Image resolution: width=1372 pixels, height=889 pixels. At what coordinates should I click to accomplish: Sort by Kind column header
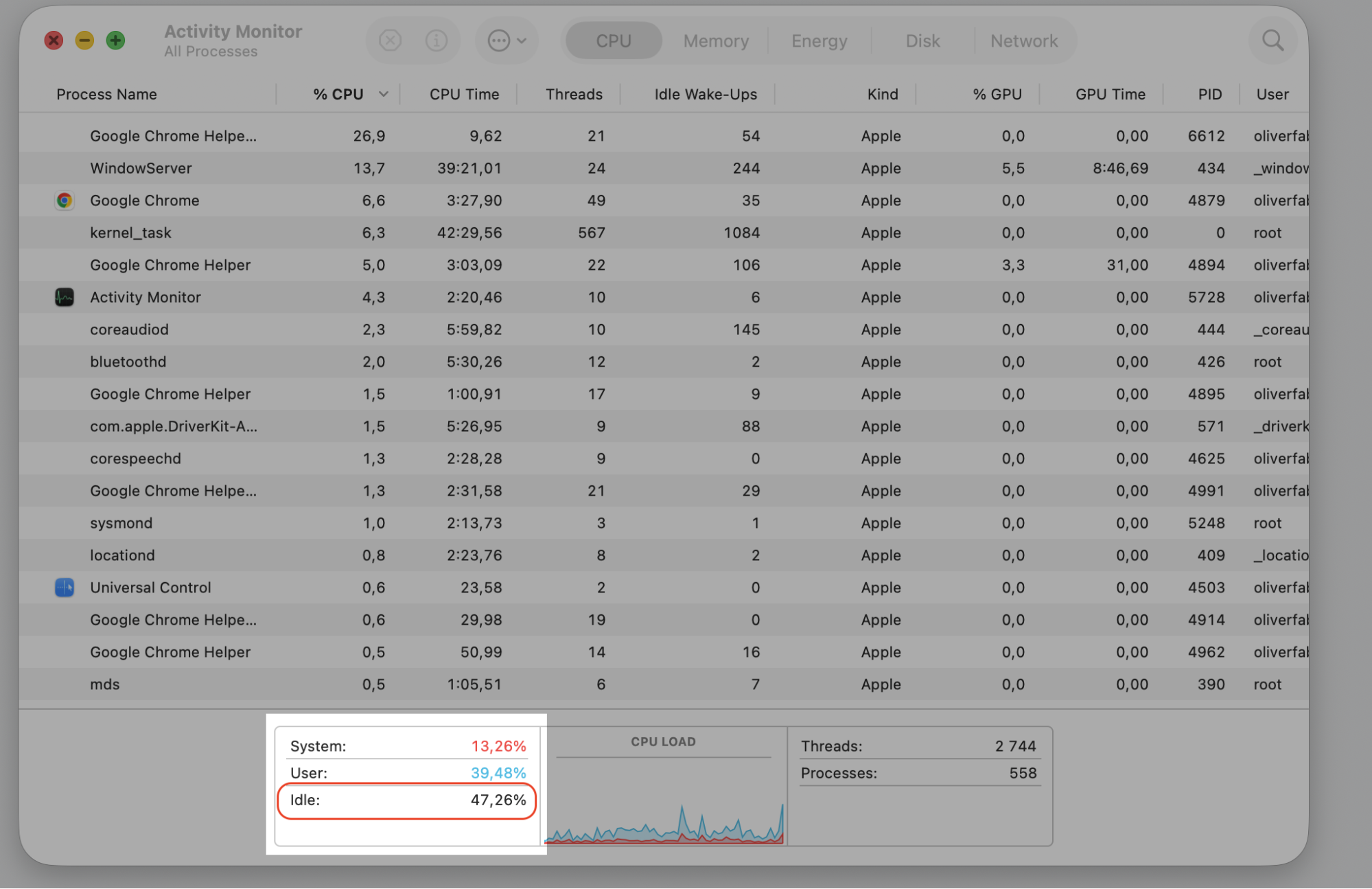(x=883, y=94)
